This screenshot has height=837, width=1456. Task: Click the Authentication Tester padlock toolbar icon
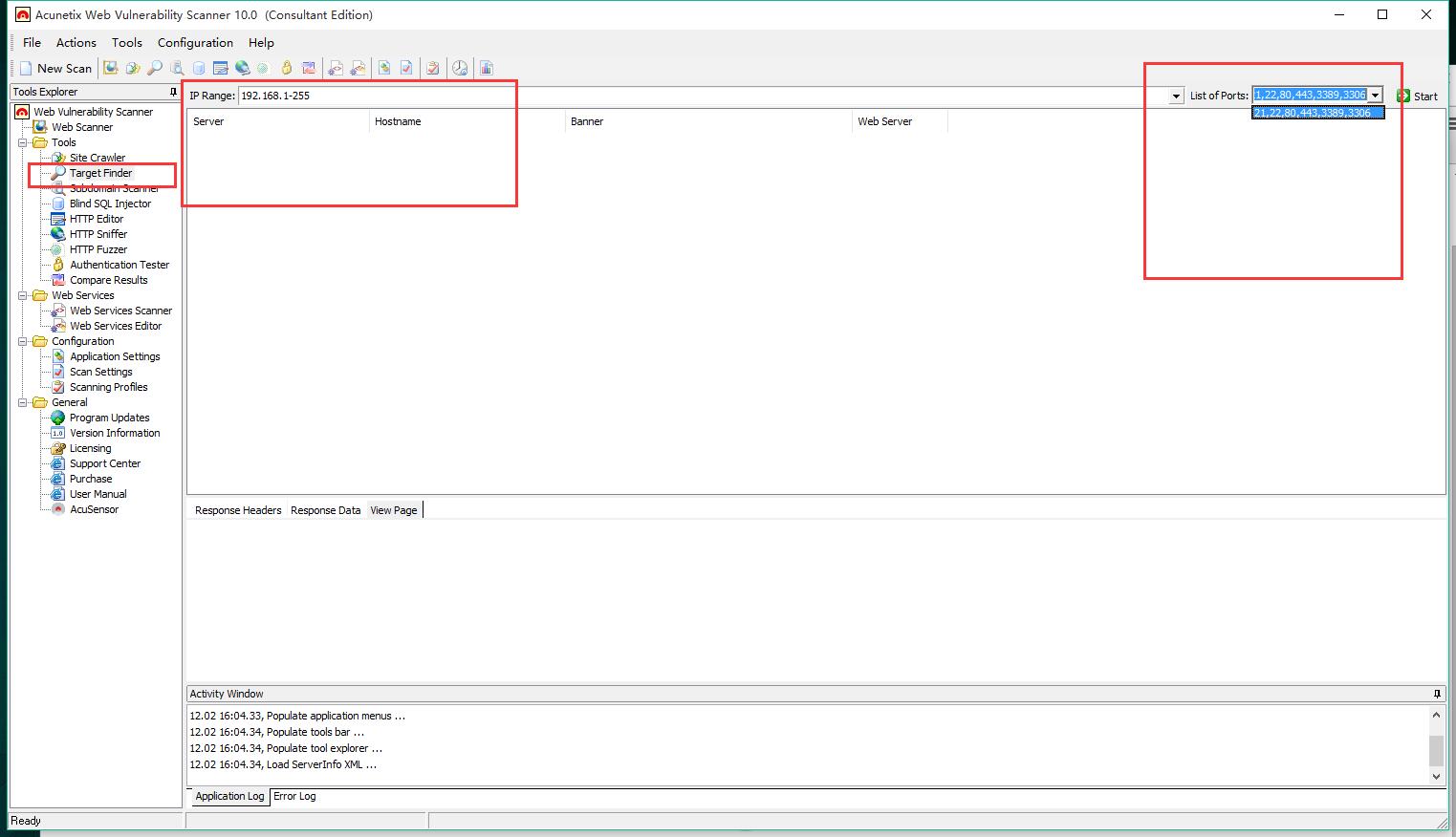[x=286, y=68]
